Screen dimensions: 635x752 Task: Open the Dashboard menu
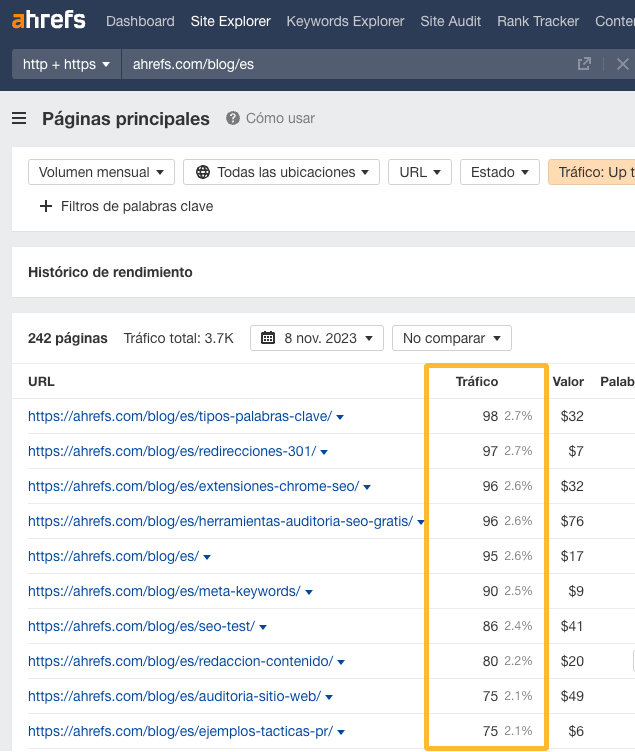click(x=140, y=21)
